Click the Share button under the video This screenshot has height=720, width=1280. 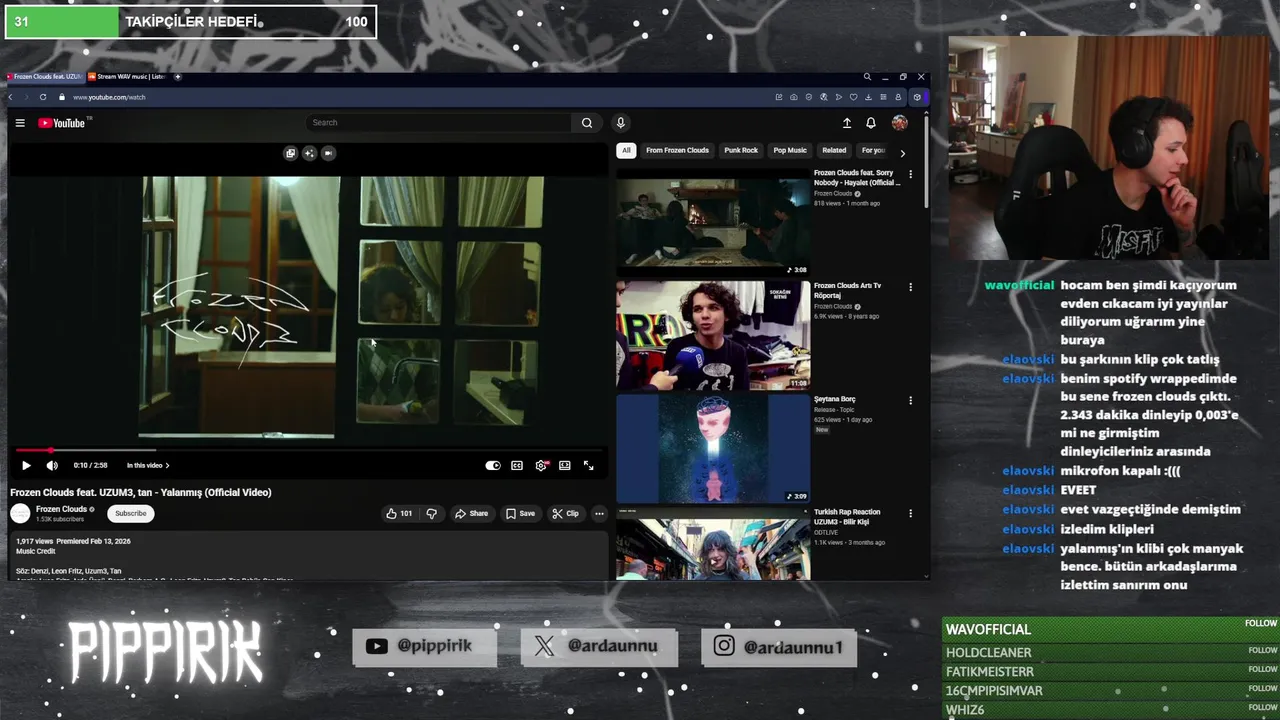click(471, 513)
